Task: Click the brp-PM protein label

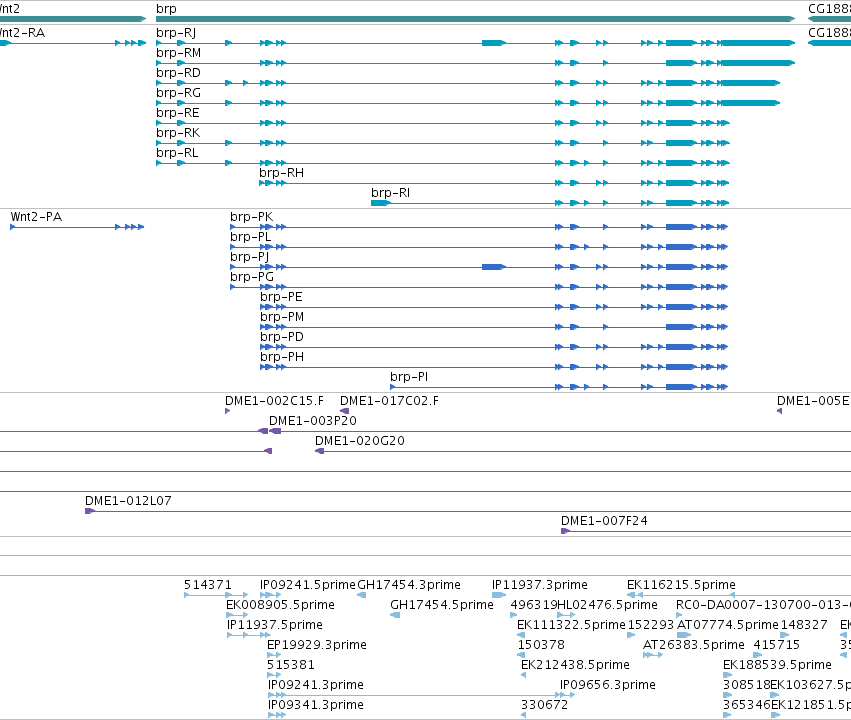Action: (282, 317)
